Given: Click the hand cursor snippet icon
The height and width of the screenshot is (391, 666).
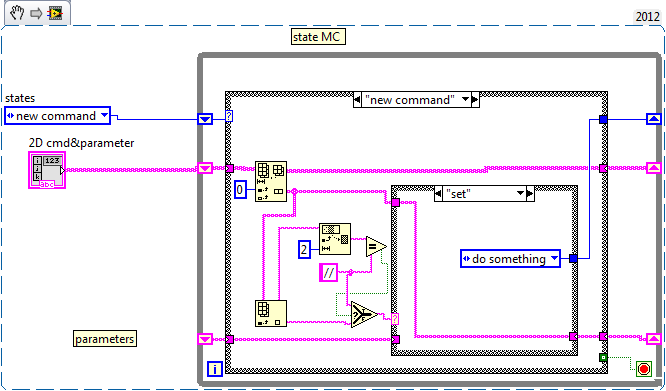Looking at the screenshot, I should (x=17, y=13).
